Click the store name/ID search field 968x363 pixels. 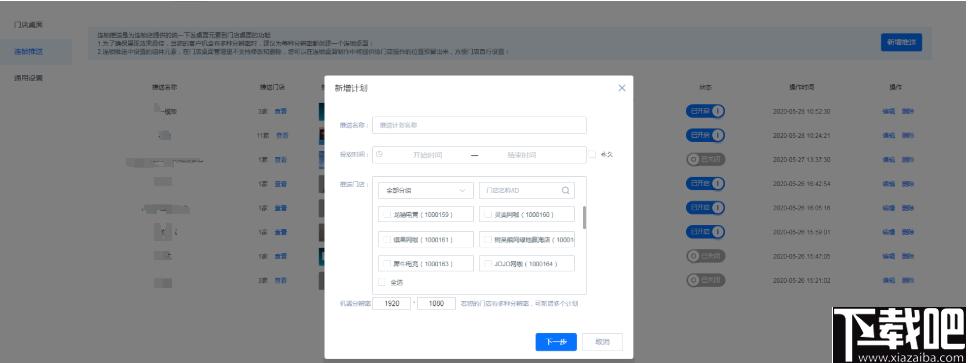[527, 190]
